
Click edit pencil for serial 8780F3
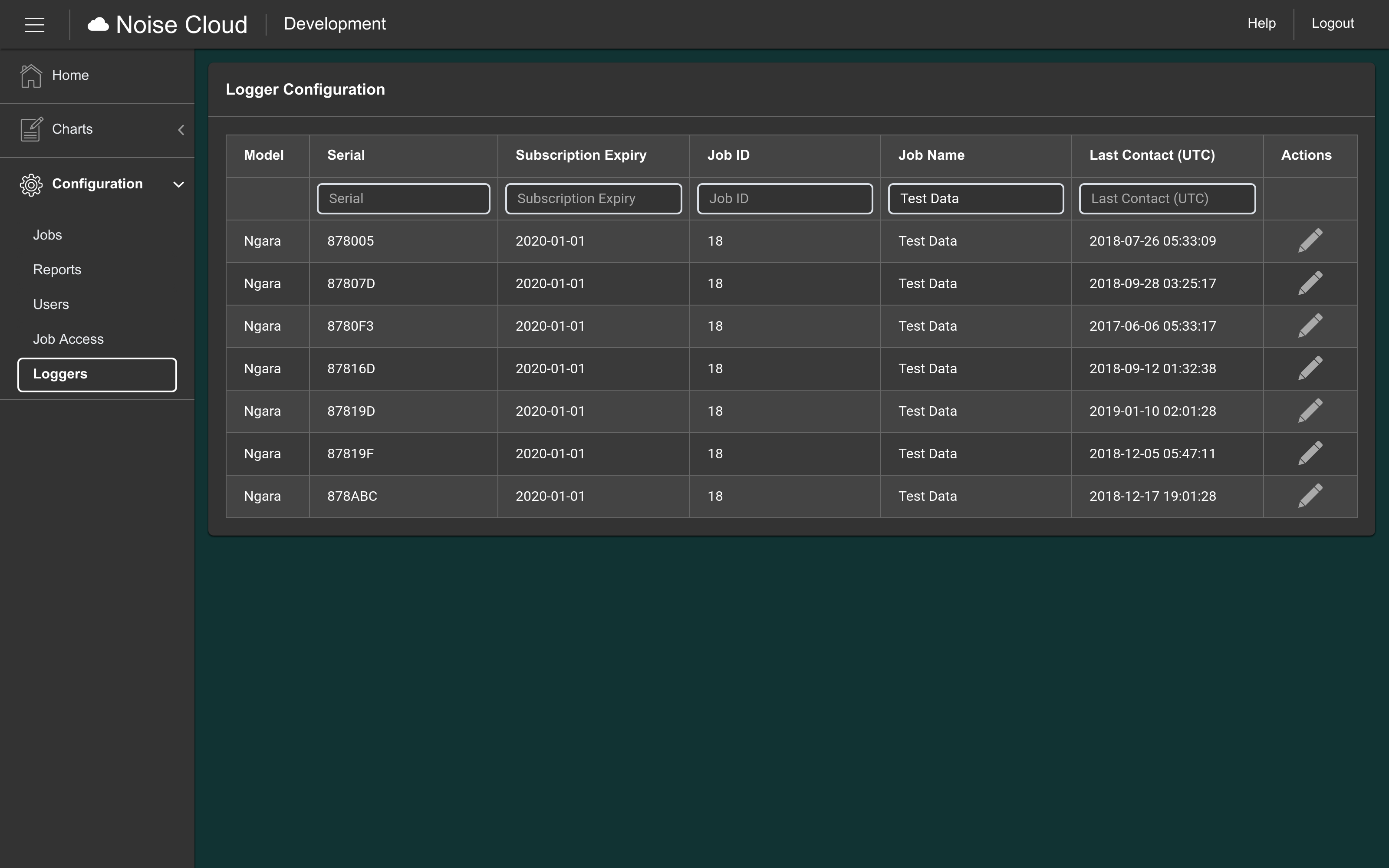pos(1310,325)
